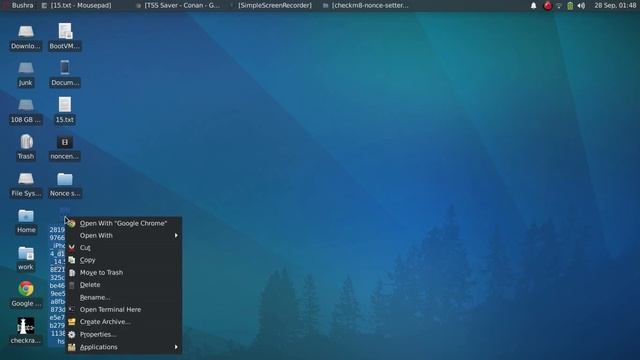The height and width of the screenshot is (360, 640).
Task: Choose Copy from context menu
Action: [124, 260]
